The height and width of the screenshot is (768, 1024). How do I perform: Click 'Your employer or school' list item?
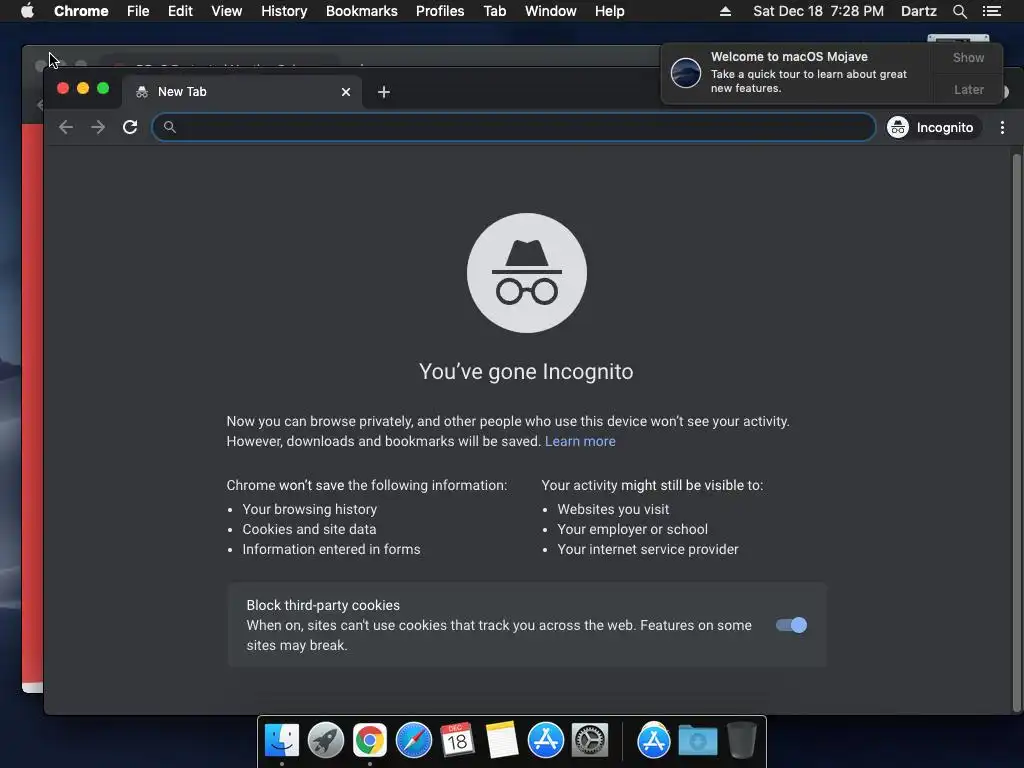pyautogui.click(x=633, y=530)
